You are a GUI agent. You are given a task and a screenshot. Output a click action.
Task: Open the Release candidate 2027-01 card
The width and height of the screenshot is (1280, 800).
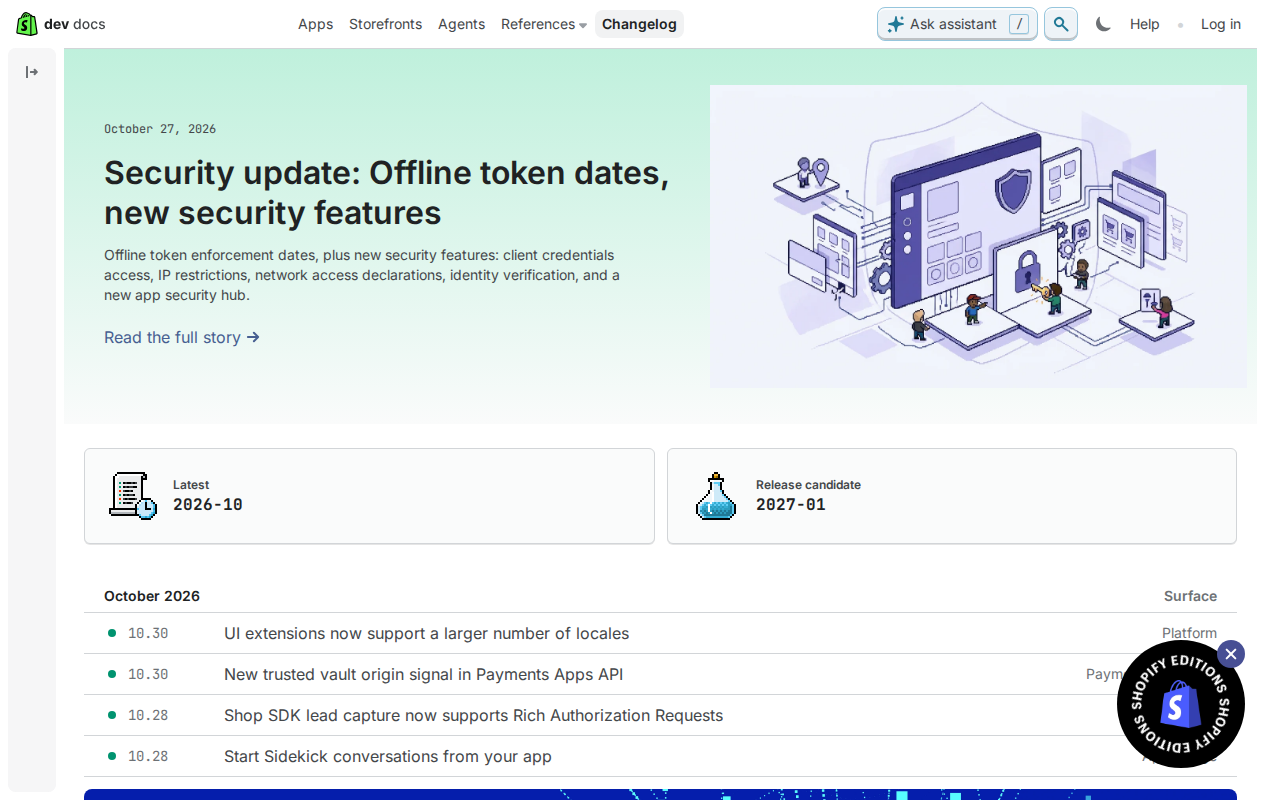952,496
